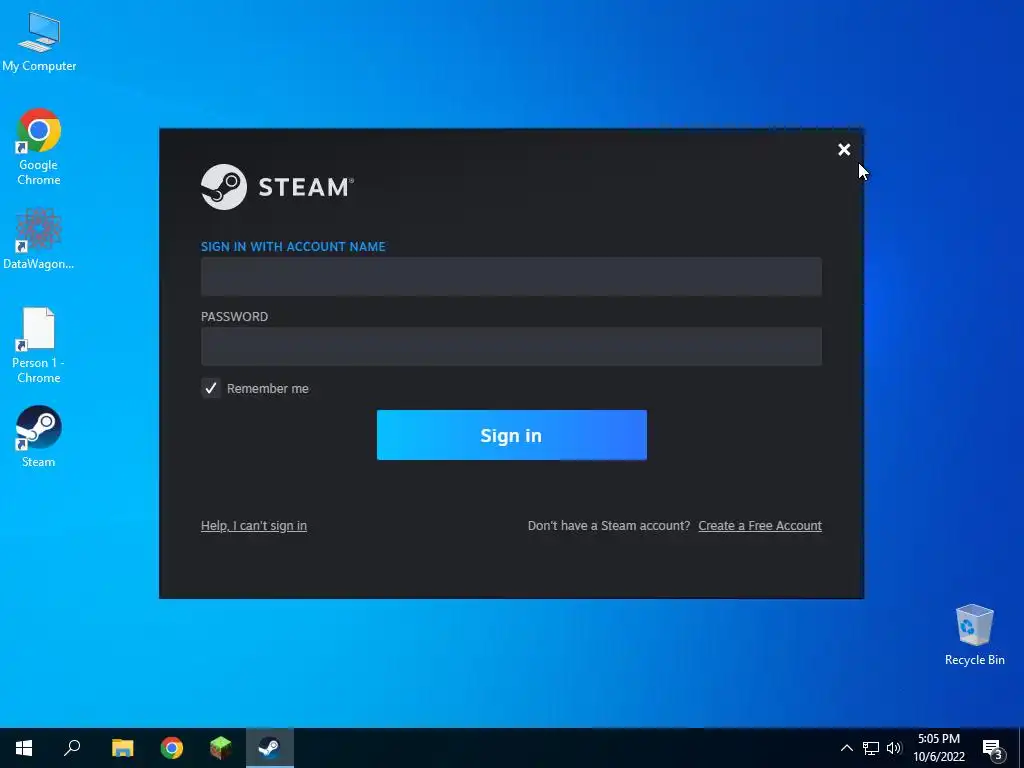Click the Sign in button
Screen dimensions: 1024x768
[x=511, y=435]
